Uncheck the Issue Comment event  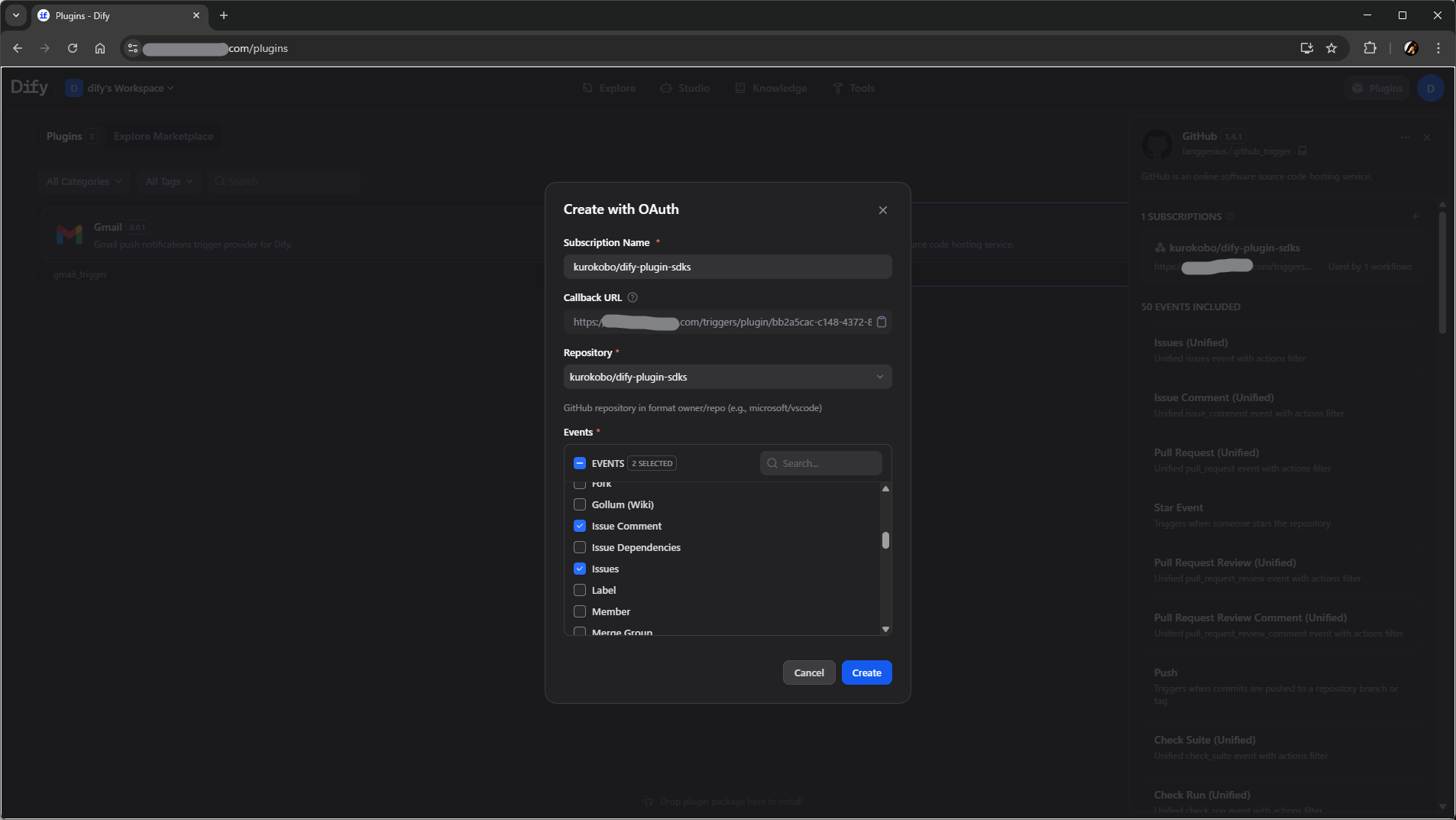pos(580,526)
